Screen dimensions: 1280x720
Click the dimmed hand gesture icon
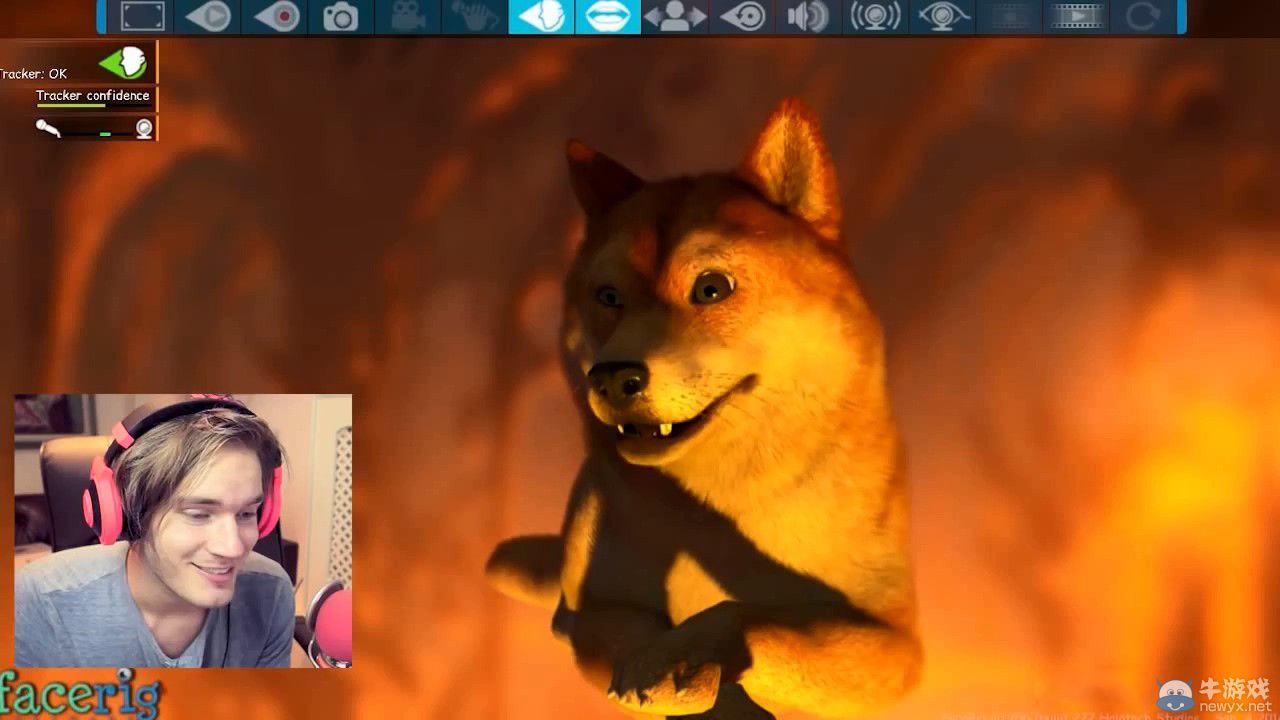click(475, 16)
